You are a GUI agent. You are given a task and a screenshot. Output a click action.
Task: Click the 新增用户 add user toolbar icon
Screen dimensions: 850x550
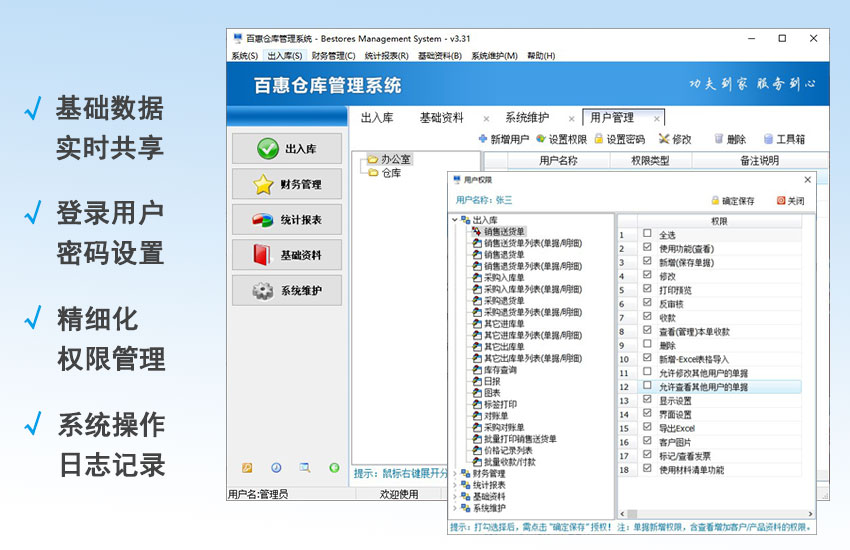click(482, 139)
